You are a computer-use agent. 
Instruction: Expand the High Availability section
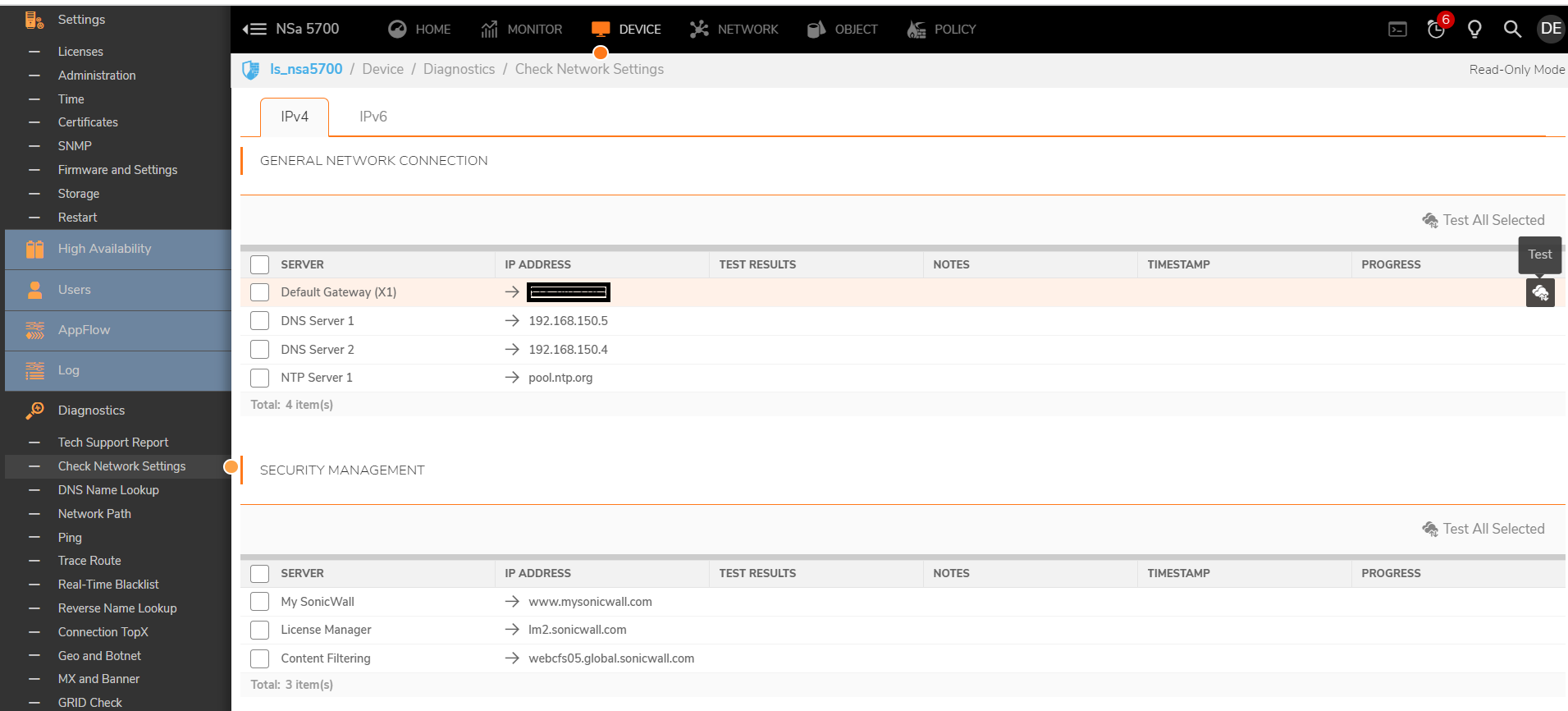pyautogui.click(x=104, y=249)
